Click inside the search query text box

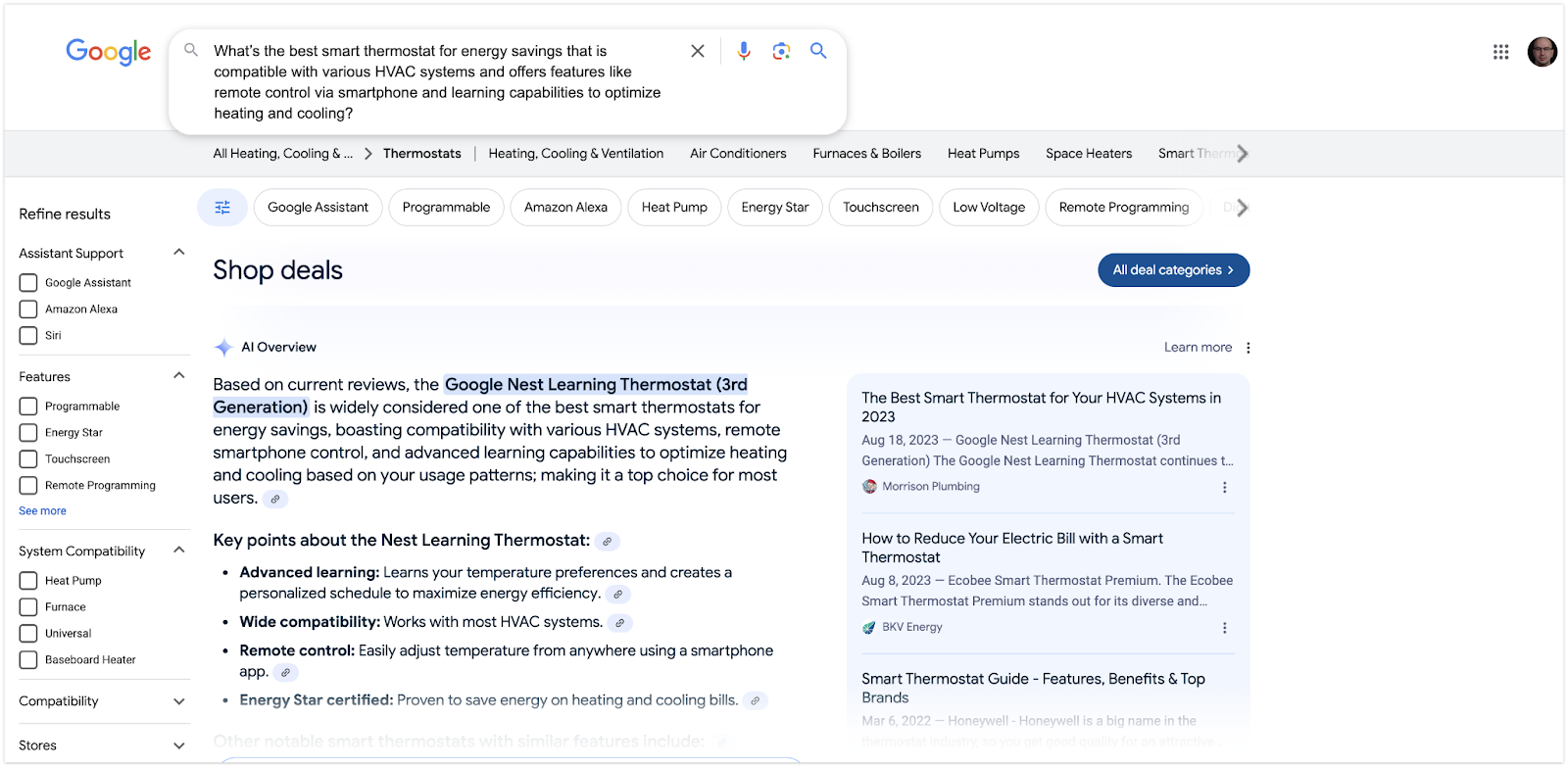(438, 82)
